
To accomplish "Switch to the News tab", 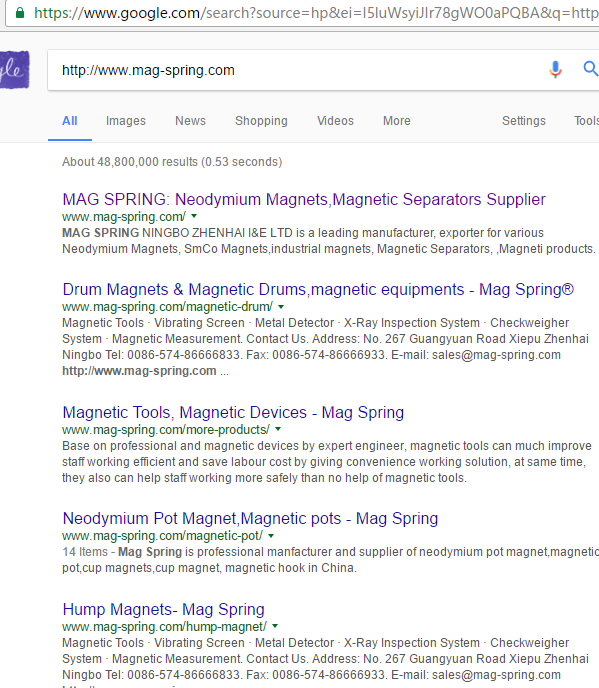I will coord(190,121).
